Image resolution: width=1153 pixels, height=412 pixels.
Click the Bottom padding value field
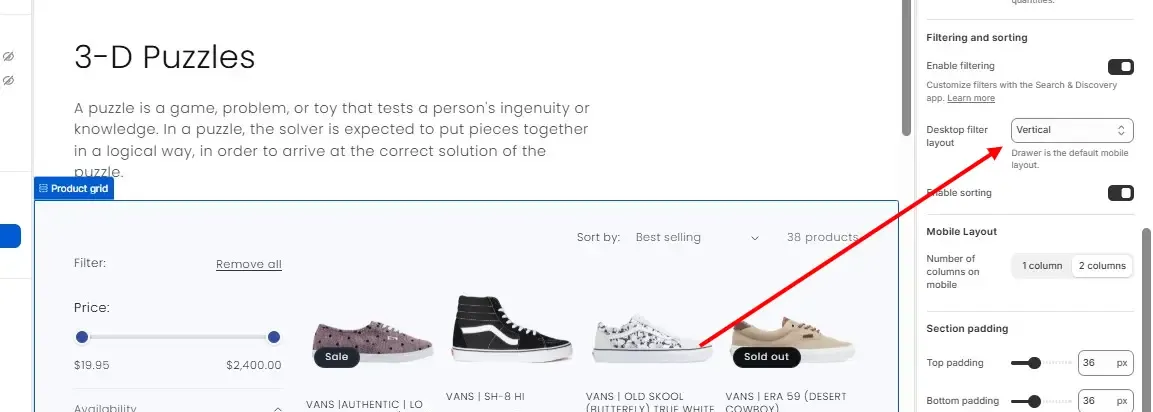tap(1105, 401)
